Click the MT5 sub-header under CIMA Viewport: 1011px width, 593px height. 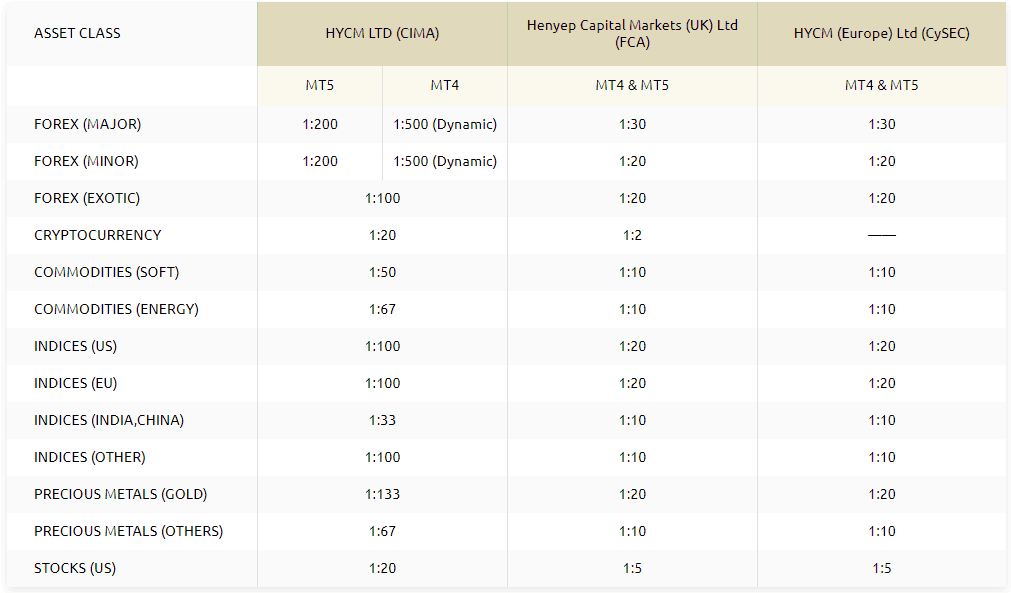click(x=320, y=85)
